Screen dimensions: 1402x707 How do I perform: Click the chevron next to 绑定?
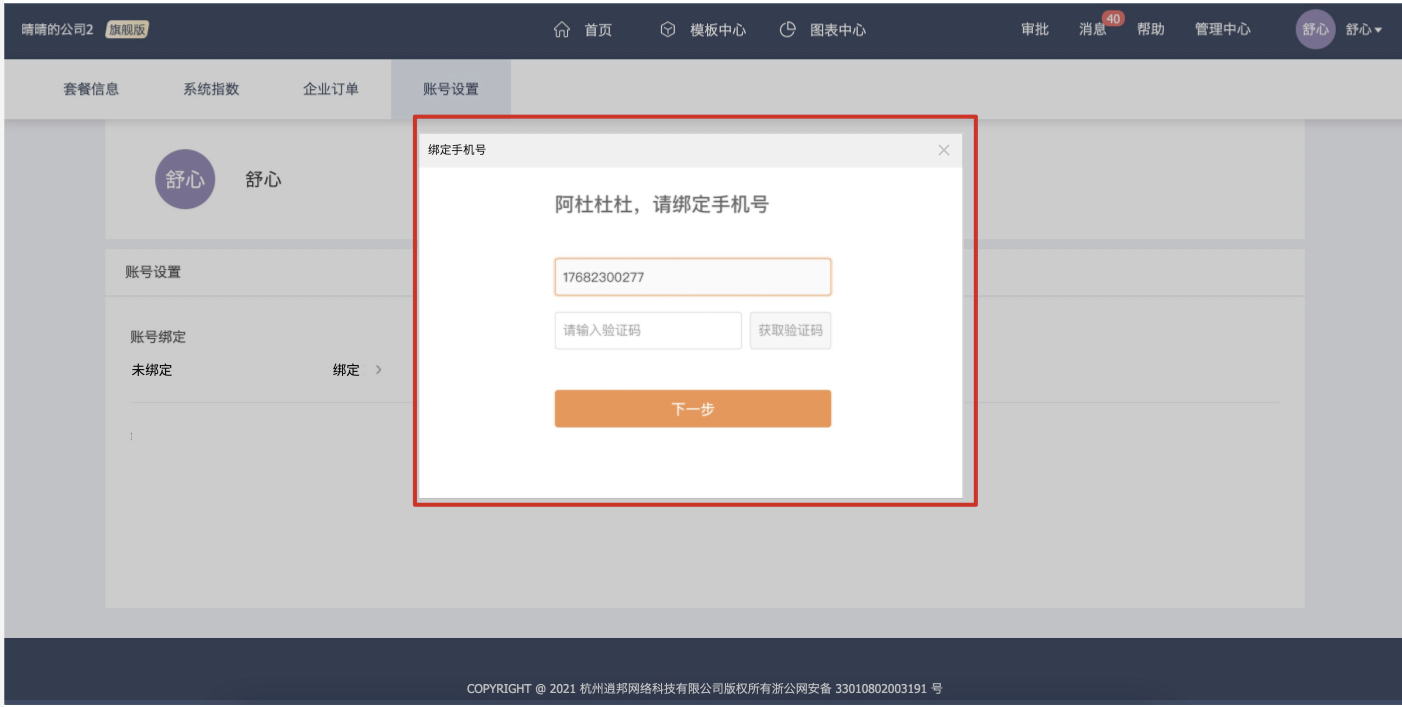point(379,370)
